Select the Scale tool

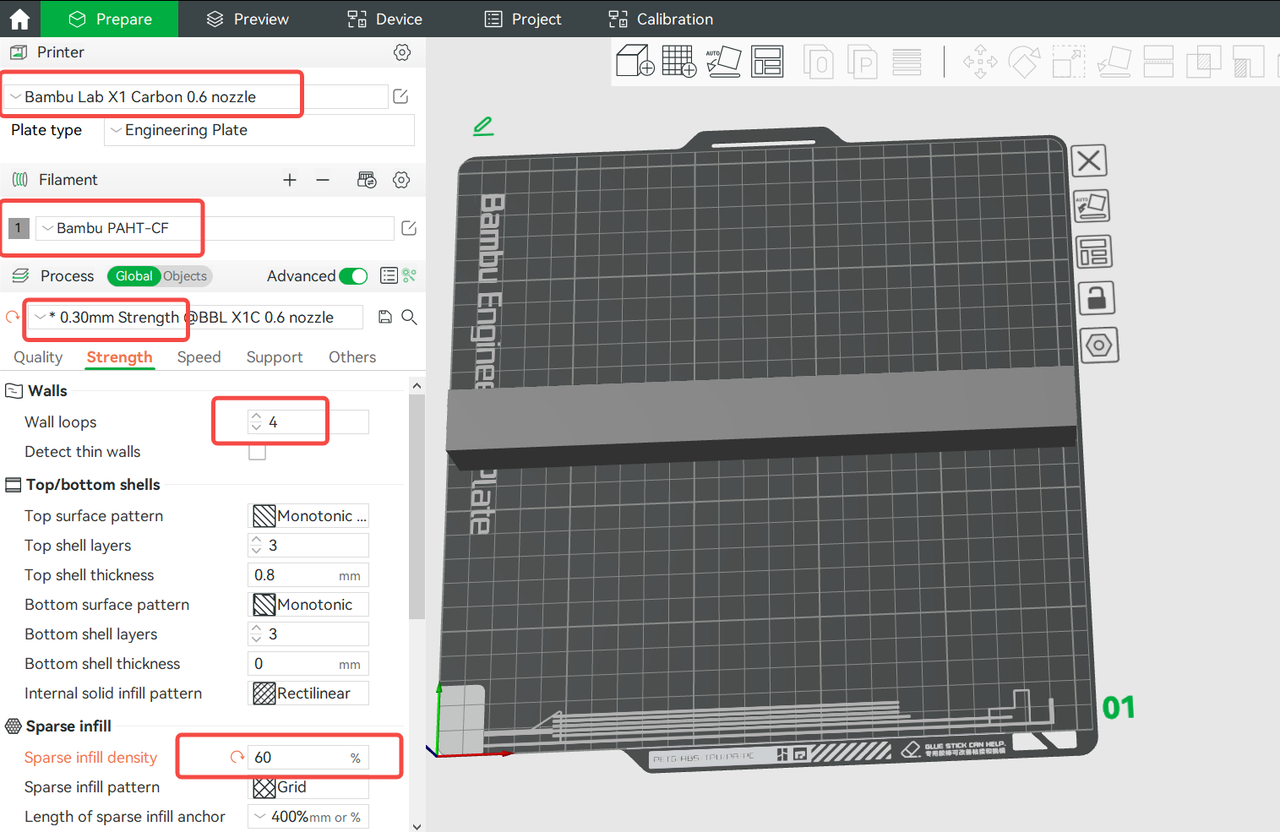click(1069, 62)
